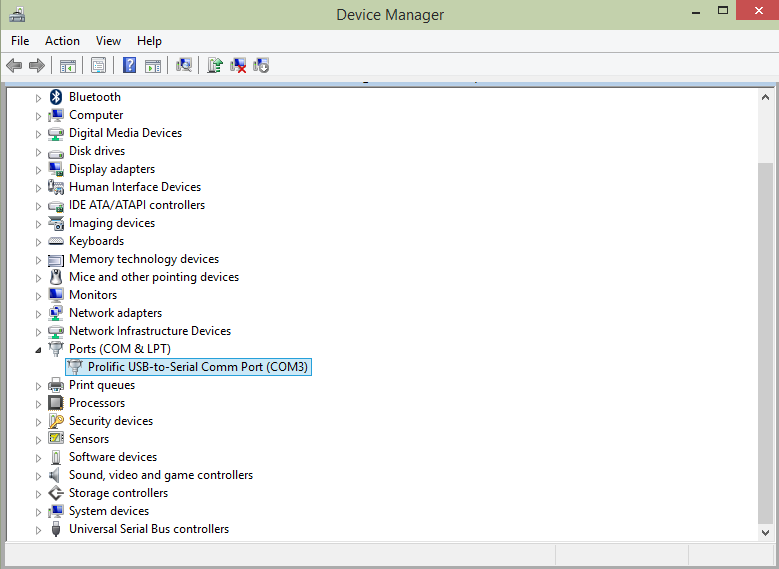The image size is (779, 569).
Task: Click the rightmost toolbar icon with down arrow
Action: coord(261,66)
